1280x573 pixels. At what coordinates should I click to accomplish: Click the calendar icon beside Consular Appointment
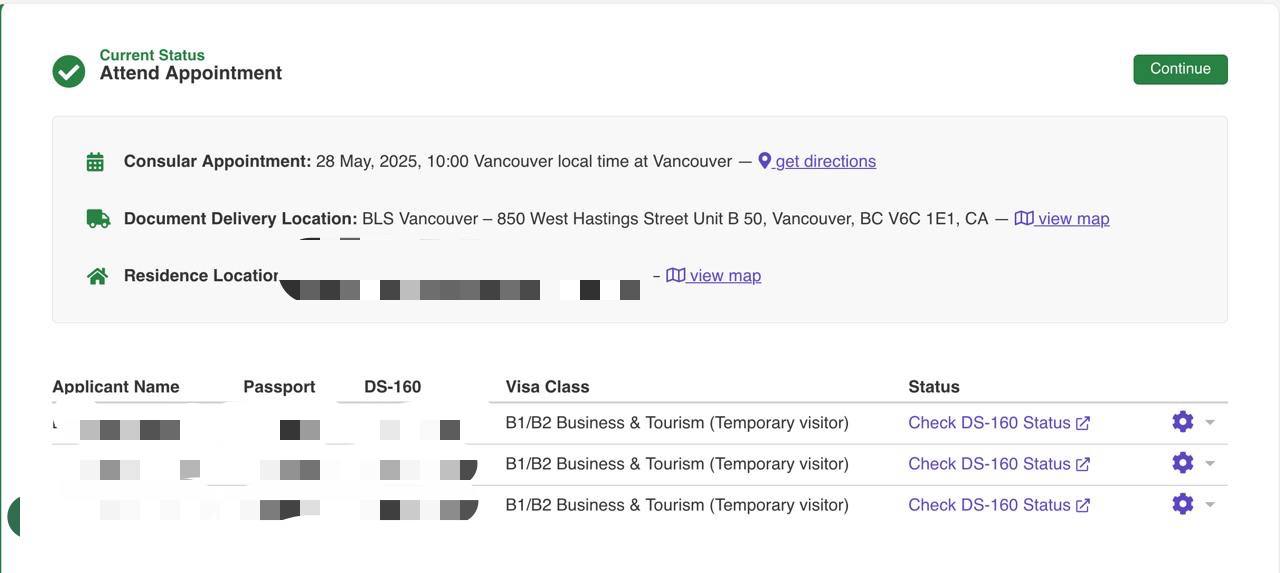[95, 162]
